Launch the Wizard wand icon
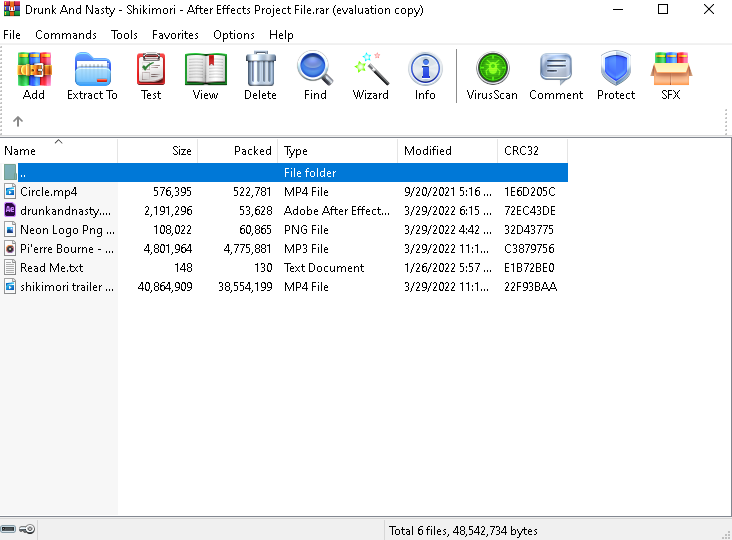Screen dimensions: 732x540 coord(371,70)
